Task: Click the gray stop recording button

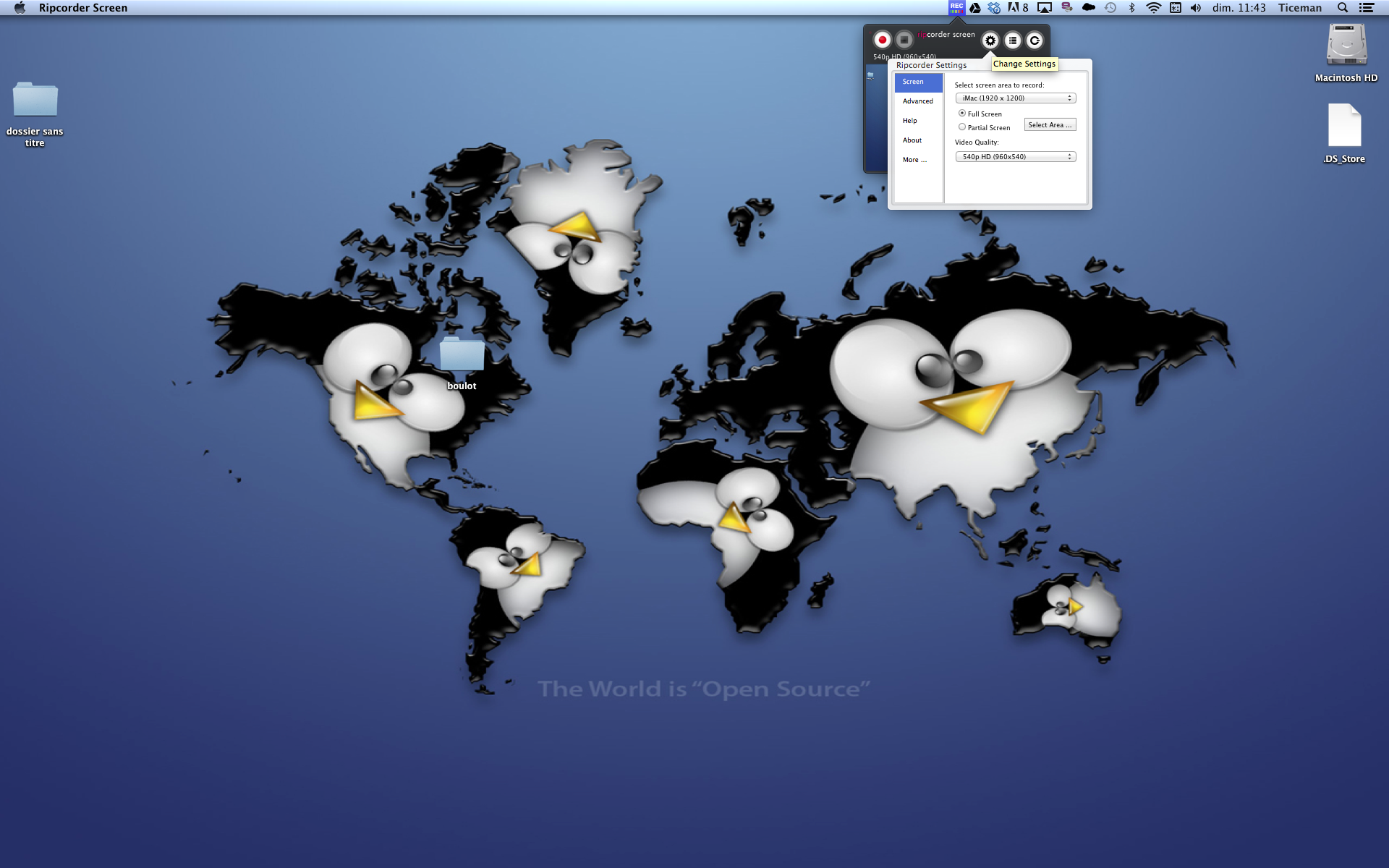Action: coord(904,40)
